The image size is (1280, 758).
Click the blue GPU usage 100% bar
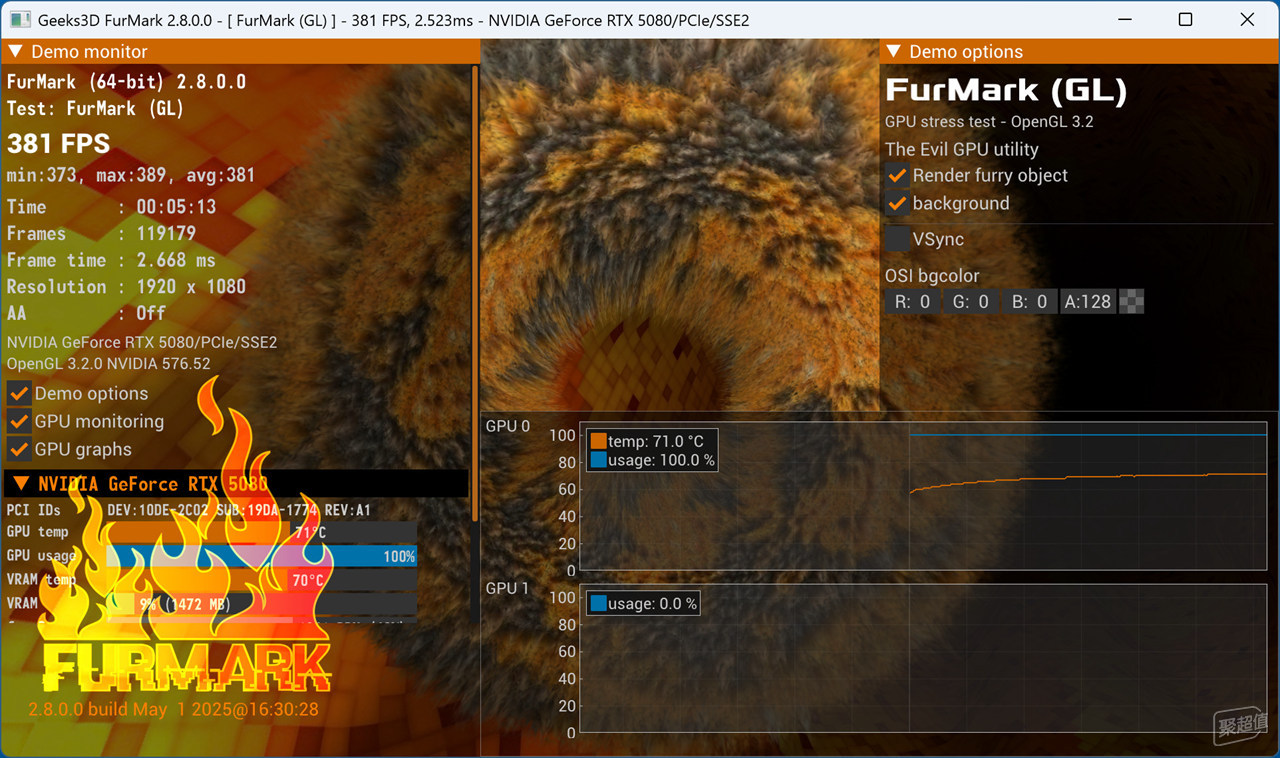click(260, 557)
